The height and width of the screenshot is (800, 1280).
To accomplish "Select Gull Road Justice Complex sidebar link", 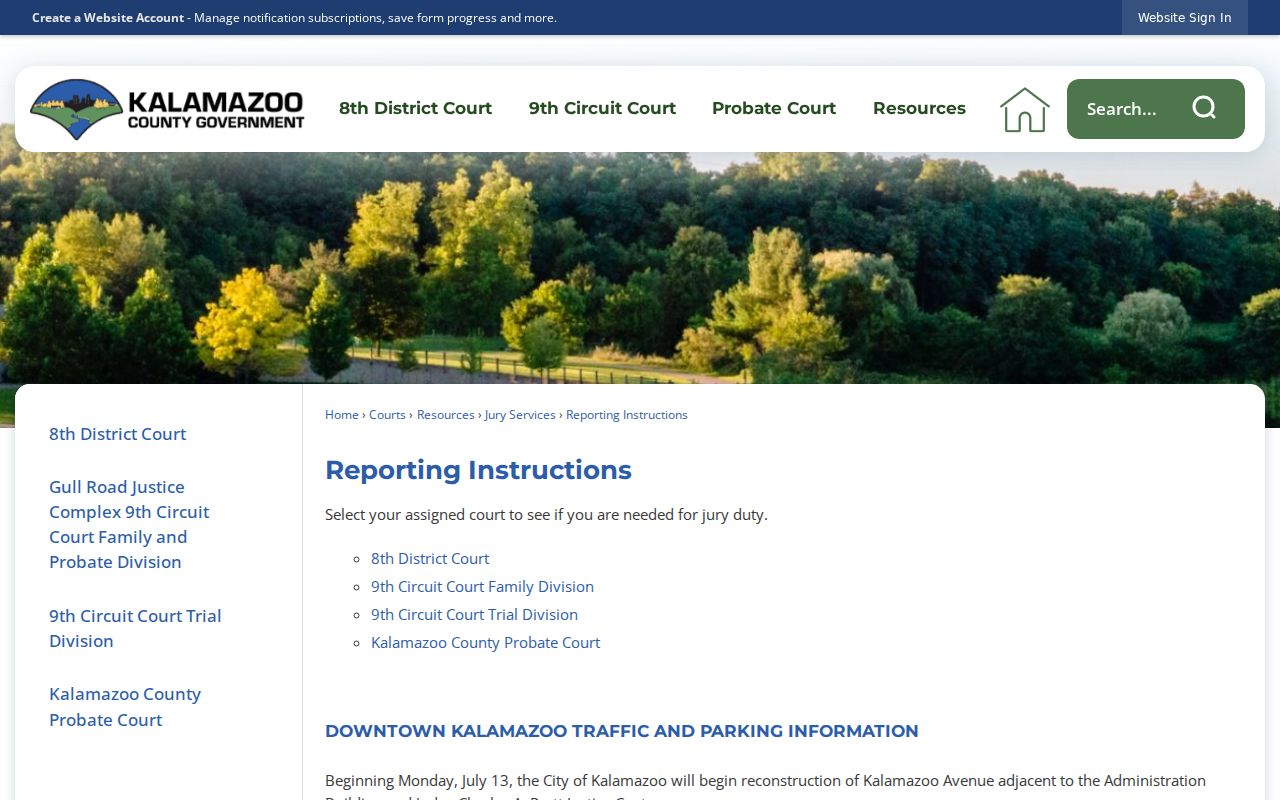I will pos(129,524).
